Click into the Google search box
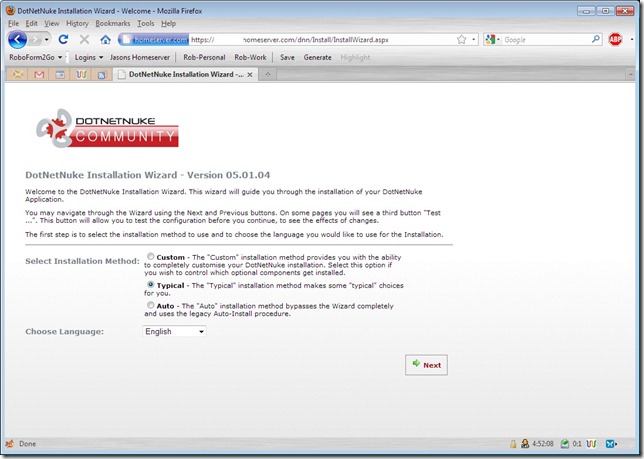Image resolution: width=644 pixels, height=459 pixels. pyautogui.click(x=546, y=39)
